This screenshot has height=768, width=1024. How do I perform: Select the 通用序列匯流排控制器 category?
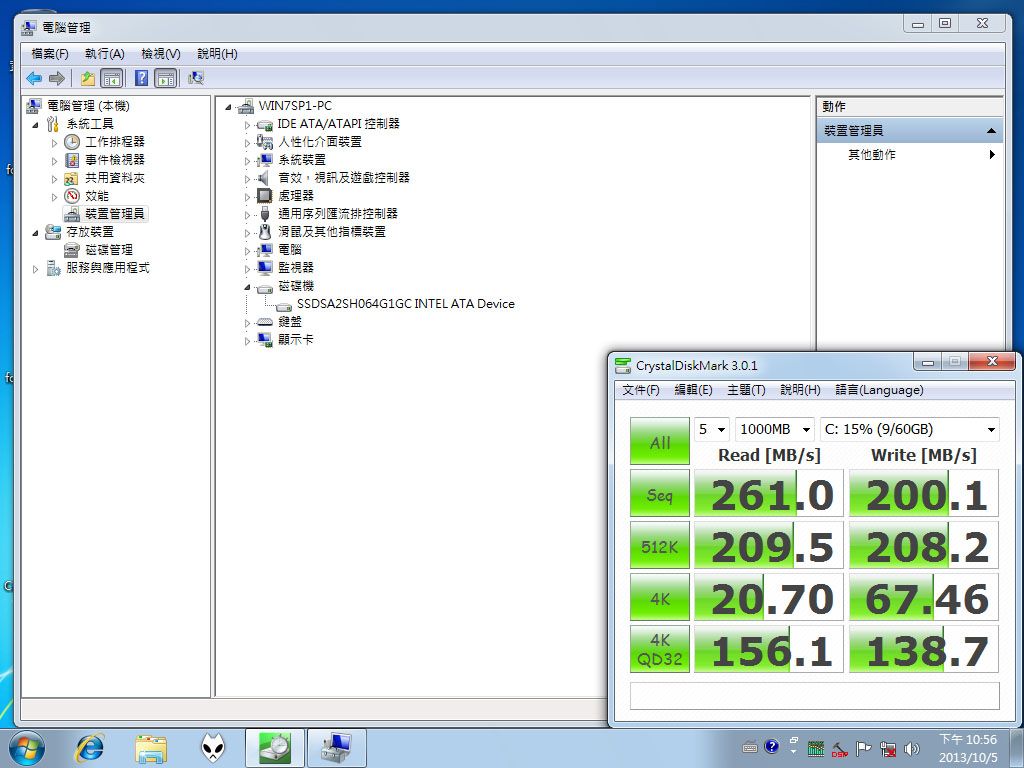tap(338, 214)
